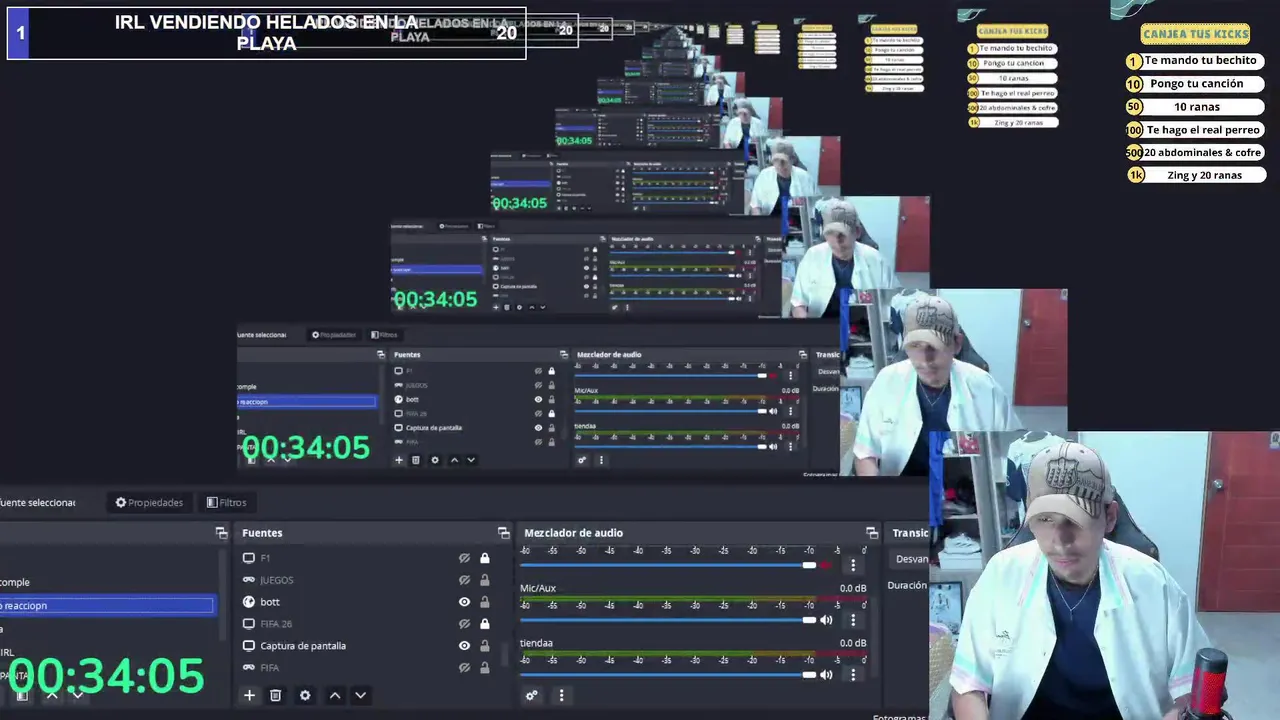Mute the tiendaa channel speaker
The width and height of the screenshot is (1280, 720).
(x=826, y=675)
